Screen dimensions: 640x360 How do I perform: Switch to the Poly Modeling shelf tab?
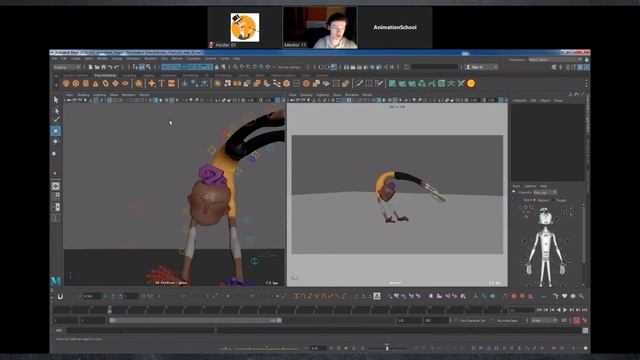(x=105, y=76)
